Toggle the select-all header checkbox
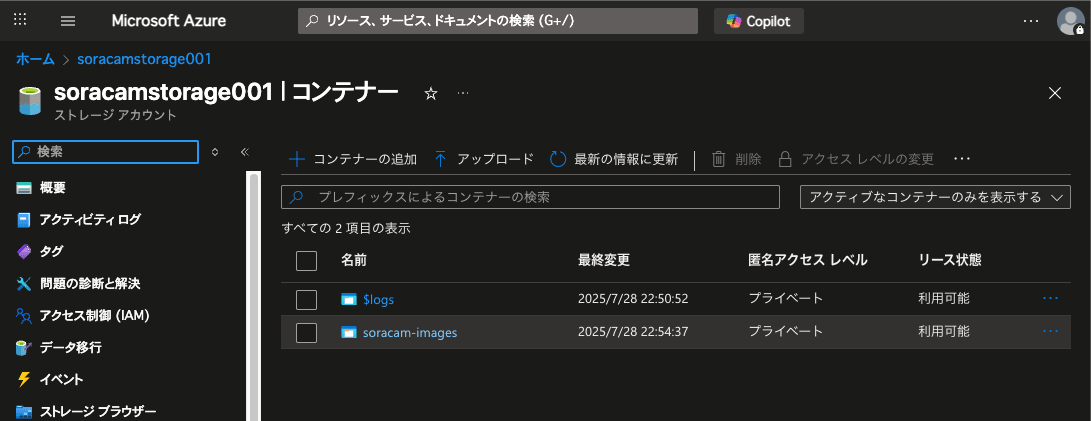 (306, 261)
